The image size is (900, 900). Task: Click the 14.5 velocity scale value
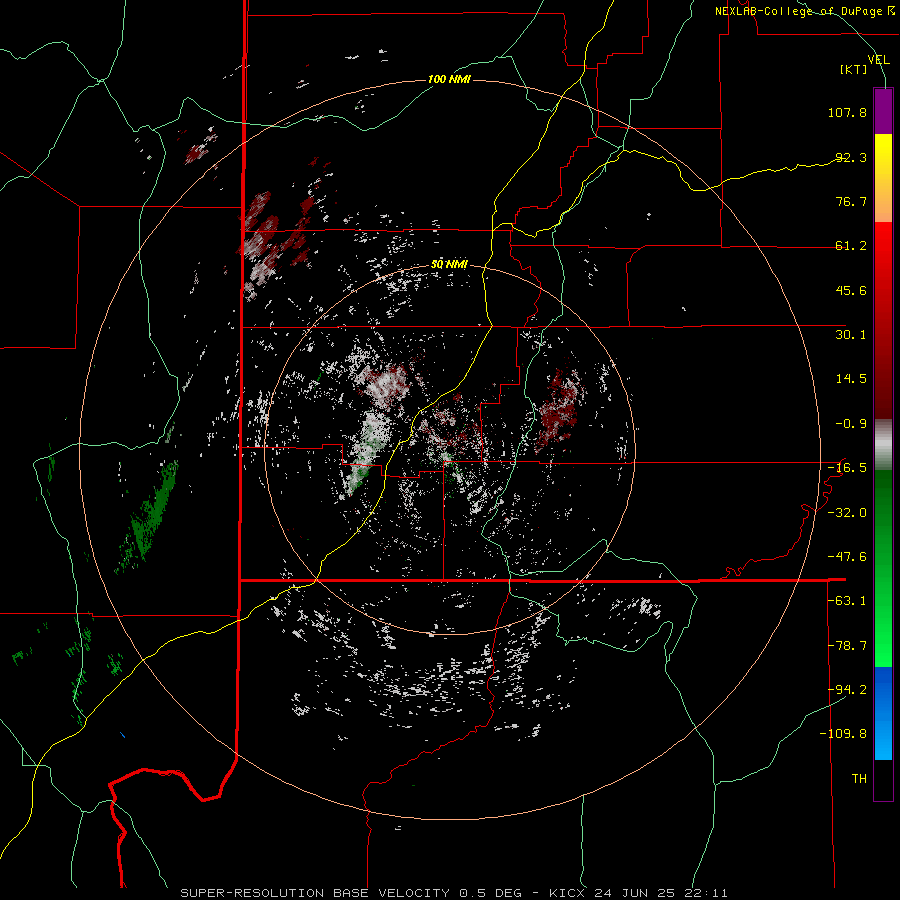click(x=851, y=379)
